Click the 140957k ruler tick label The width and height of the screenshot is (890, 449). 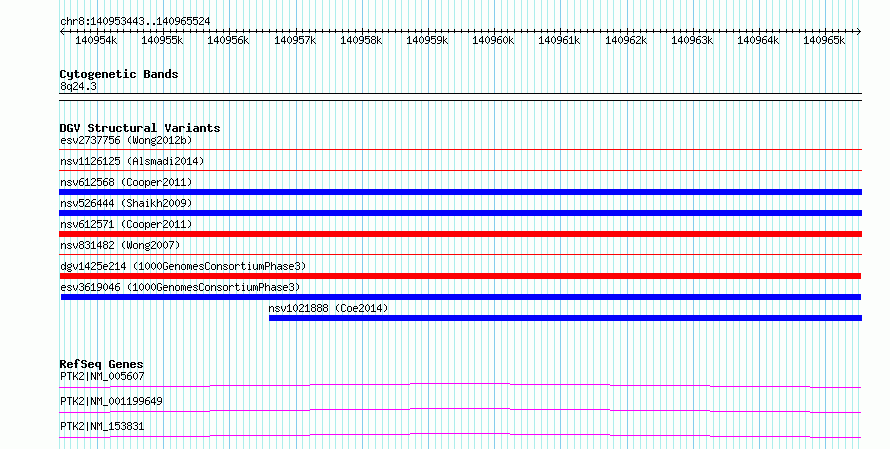295,40
